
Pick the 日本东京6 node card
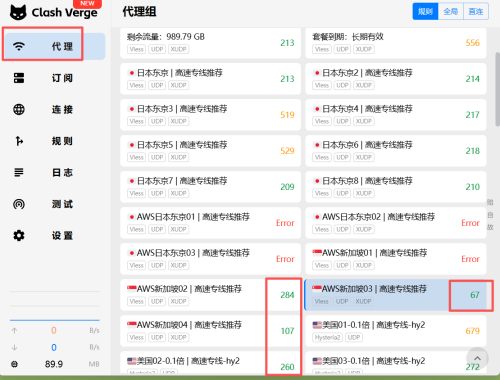(396, 151)
